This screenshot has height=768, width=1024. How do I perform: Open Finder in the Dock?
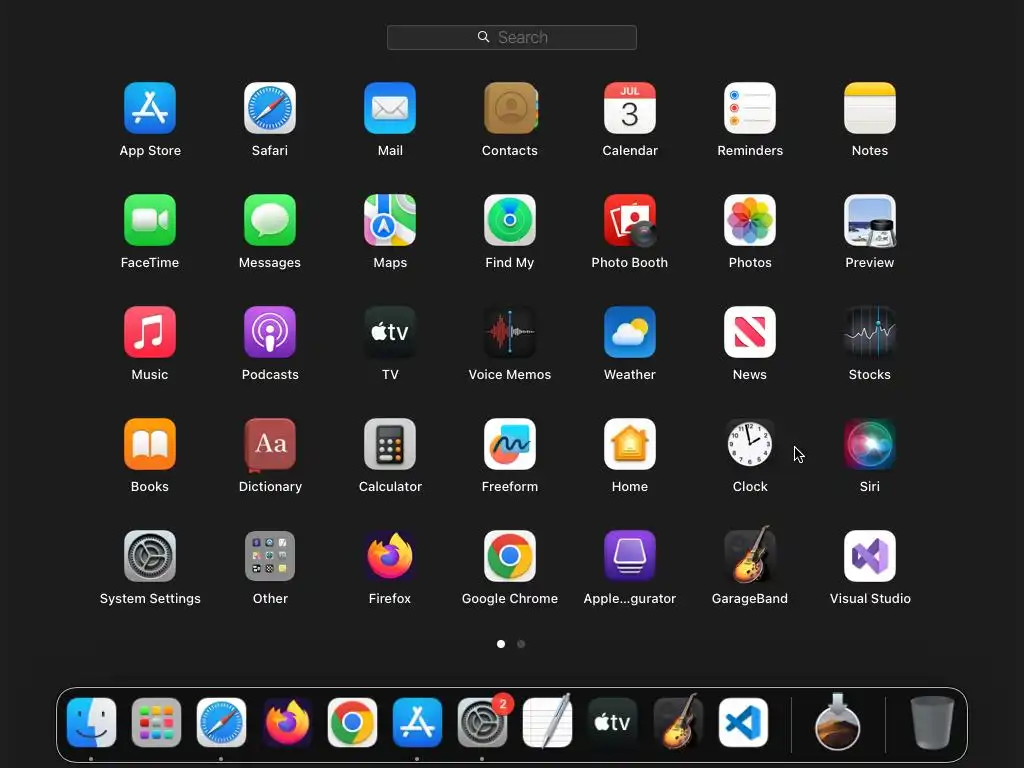point(91,722)
